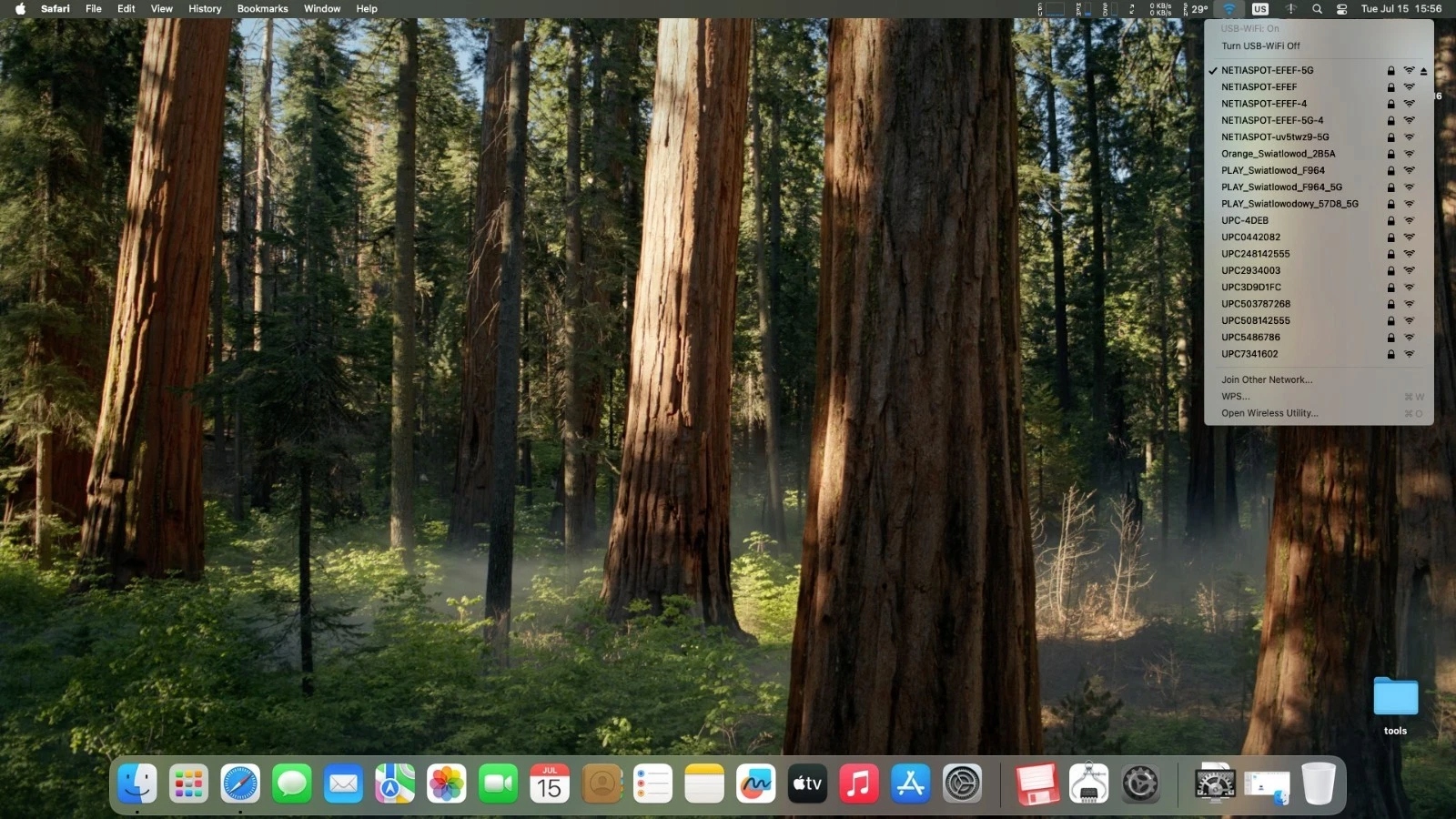Open the History menu
The image size is (1456, 819).
[205, 9]
